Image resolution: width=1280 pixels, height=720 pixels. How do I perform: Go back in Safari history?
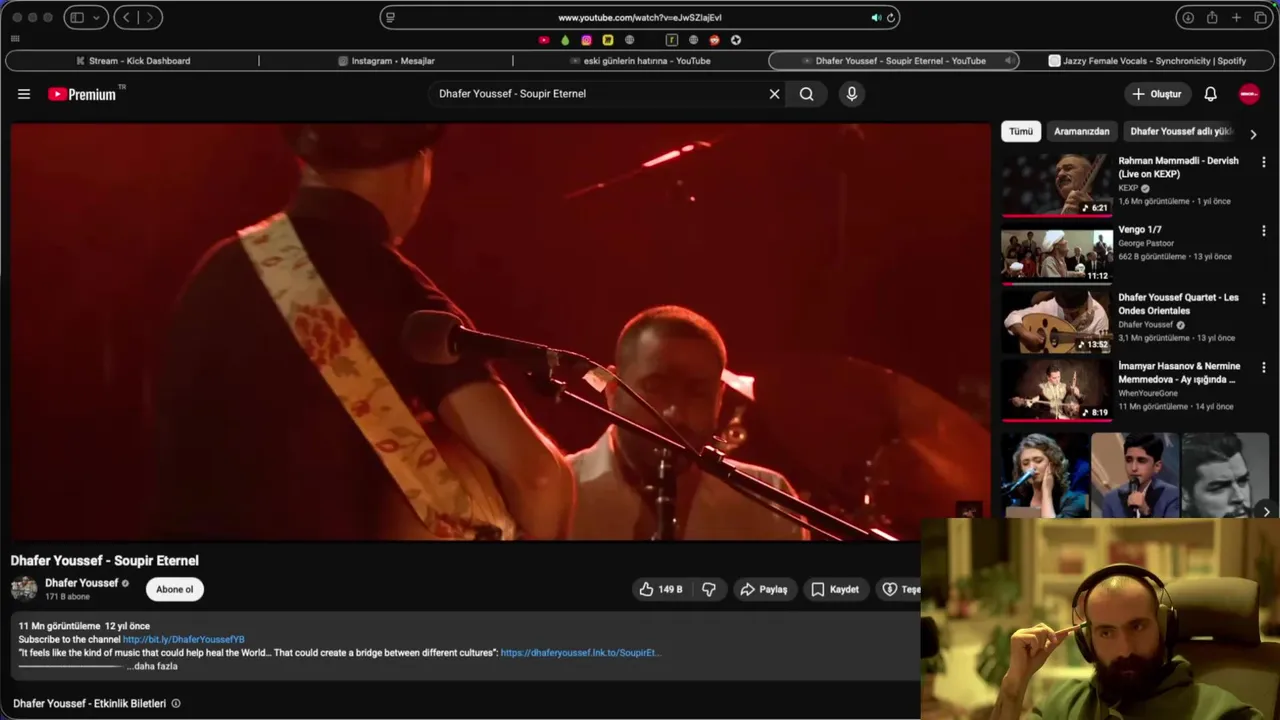pos(126,17)
